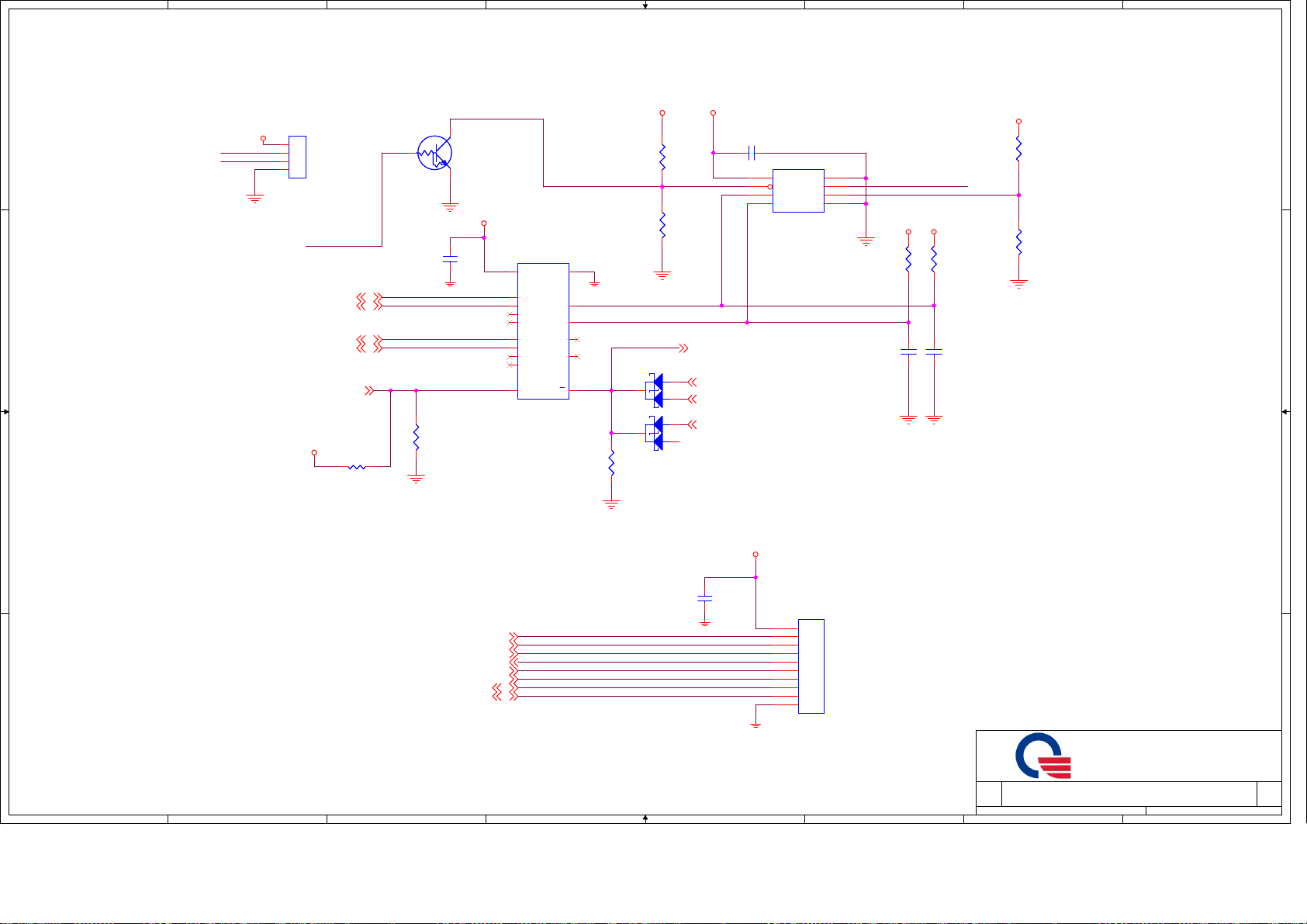Select the horizontal capacitor above the small IC
1307x924 pixels.
pos(751,153)
